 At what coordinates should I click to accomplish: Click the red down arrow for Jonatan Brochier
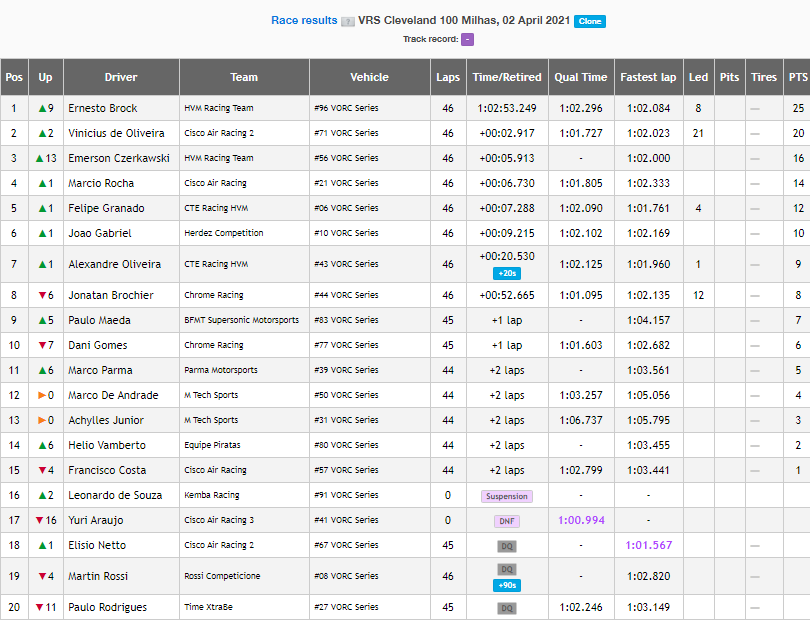[42, 296]
